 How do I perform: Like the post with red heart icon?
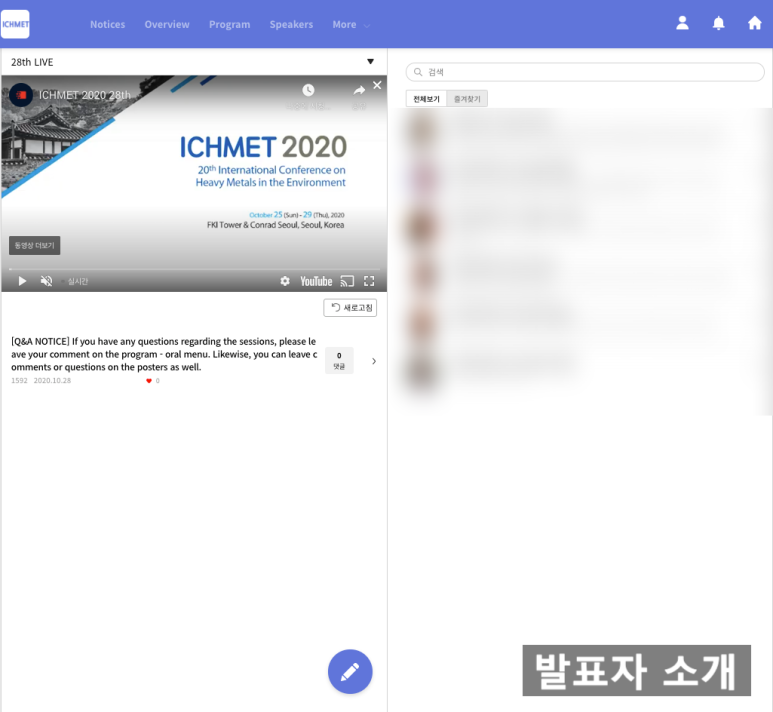149,381
